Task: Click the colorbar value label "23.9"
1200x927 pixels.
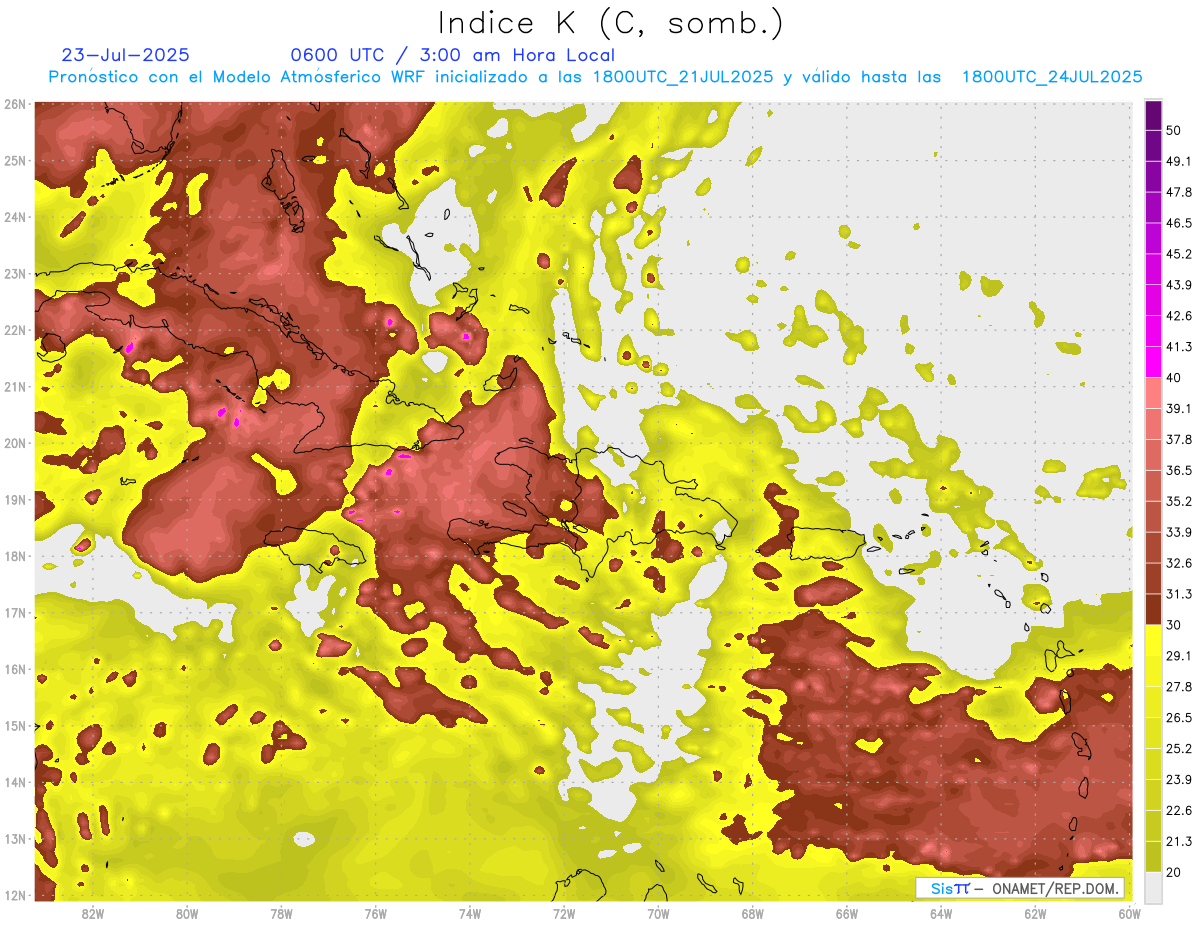Action: point(1178,780)
